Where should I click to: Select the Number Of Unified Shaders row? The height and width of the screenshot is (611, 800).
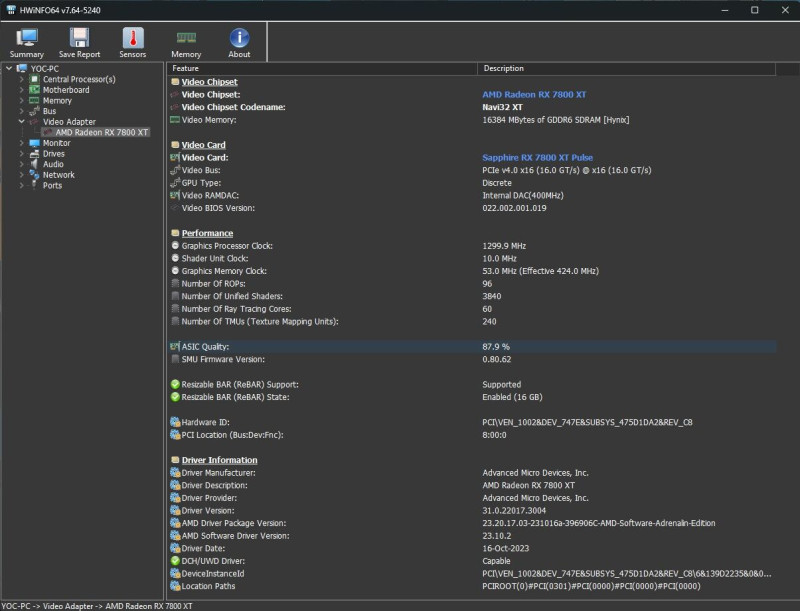pos(472,296)
